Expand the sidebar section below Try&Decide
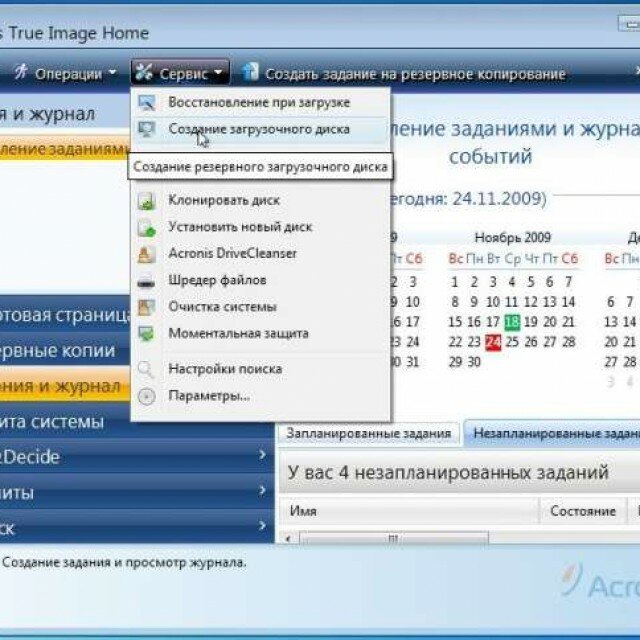Screen dimensions: 640x640 point(263,490)
